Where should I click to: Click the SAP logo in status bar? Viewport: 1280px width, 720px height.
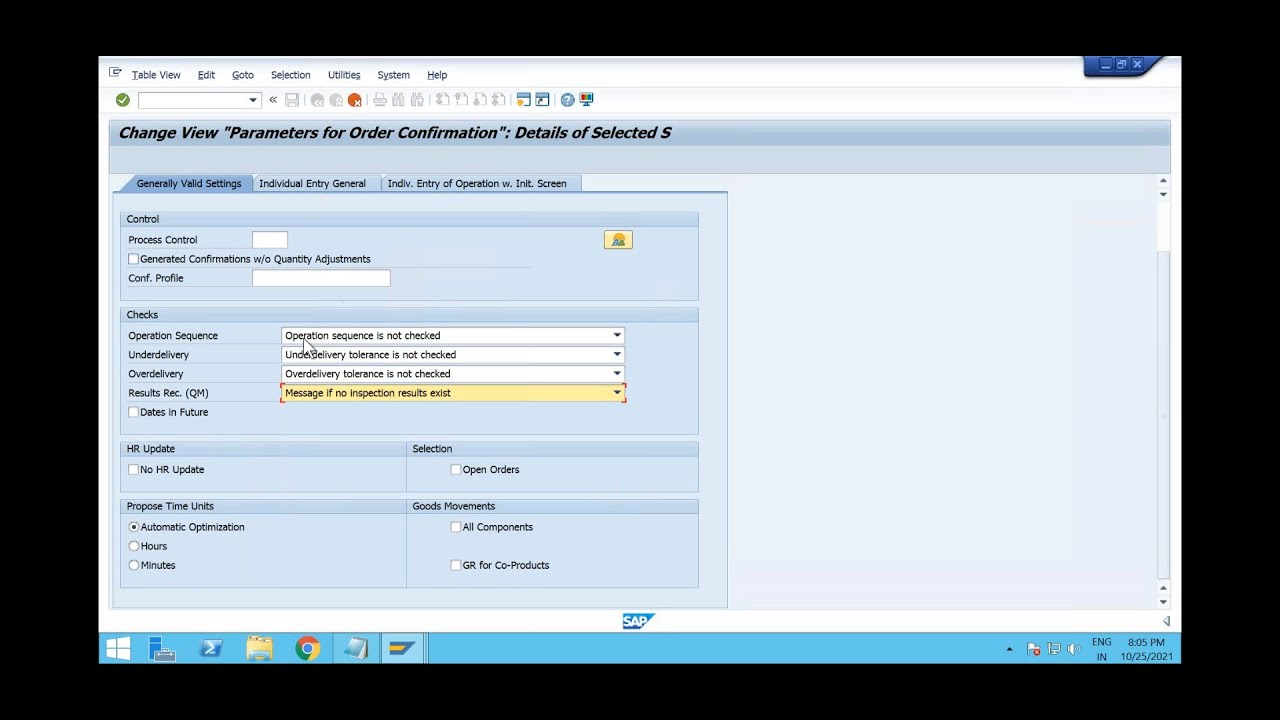[638, 621]
